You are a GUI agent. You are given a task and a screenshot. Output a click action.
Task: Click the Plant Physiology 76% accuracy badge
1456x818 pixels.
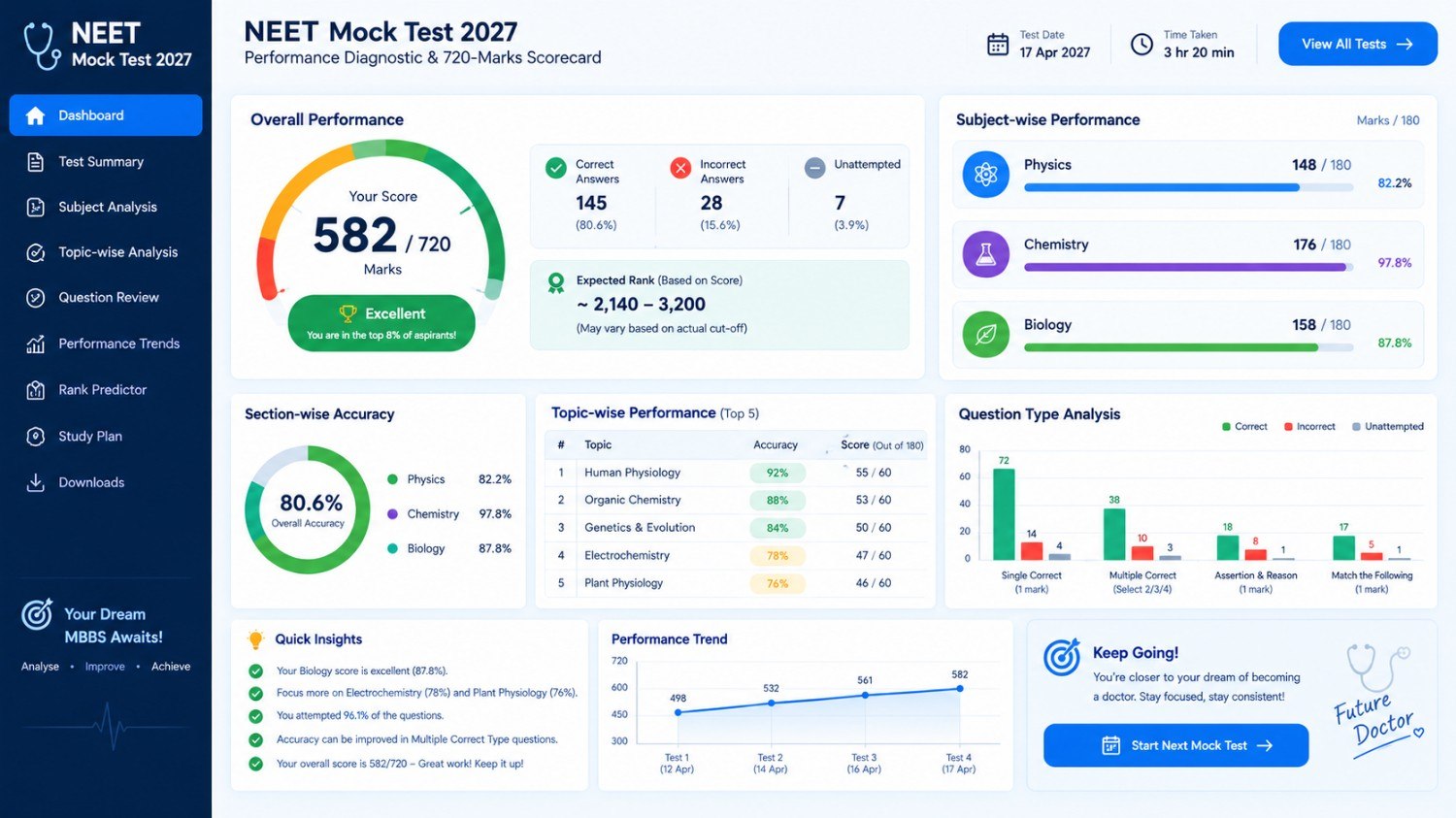click(778, 584)
